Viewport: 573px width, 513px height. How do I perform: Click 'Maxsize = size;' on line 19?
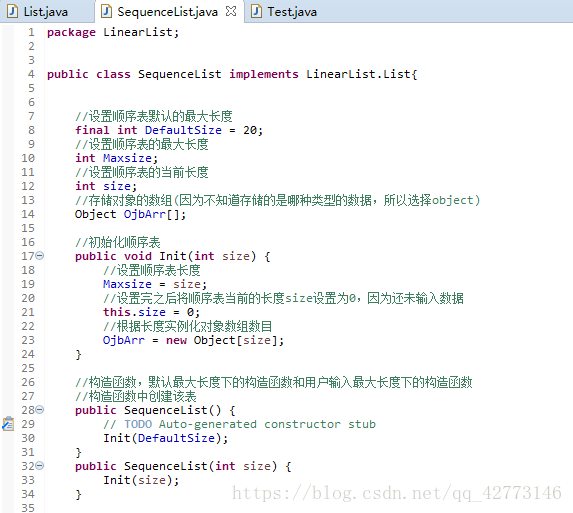coord(155,284)
